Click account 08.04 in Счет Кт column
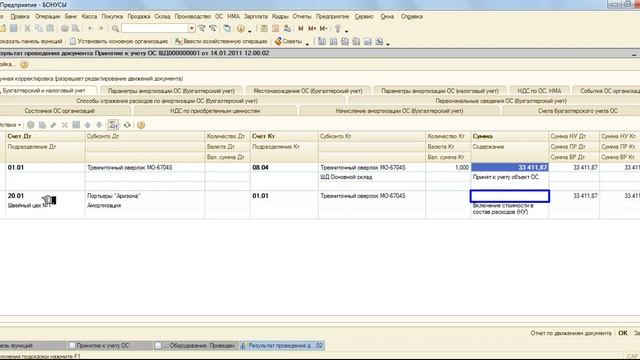This screenshot has height=360, width=640. pyautogui.click(x=260, y=167)
